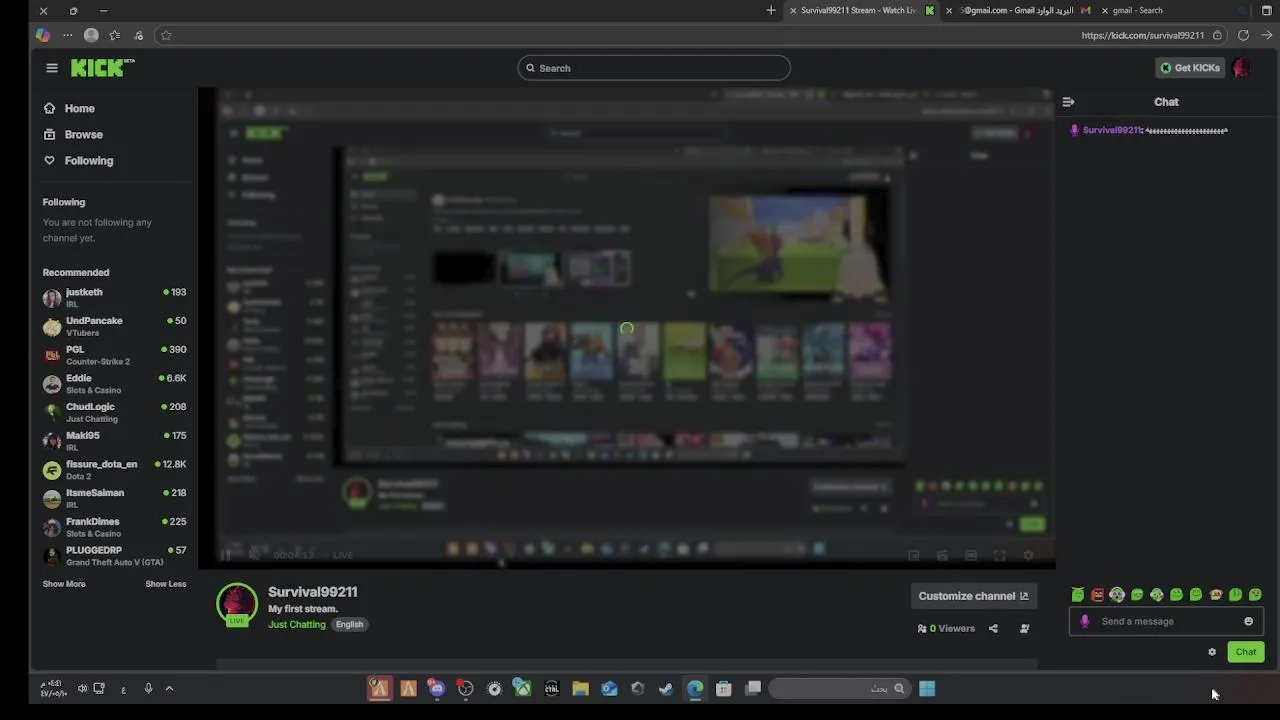Open the browser more options ellipsis
This screenshot has width=1280, height=720.
point(67,35)
